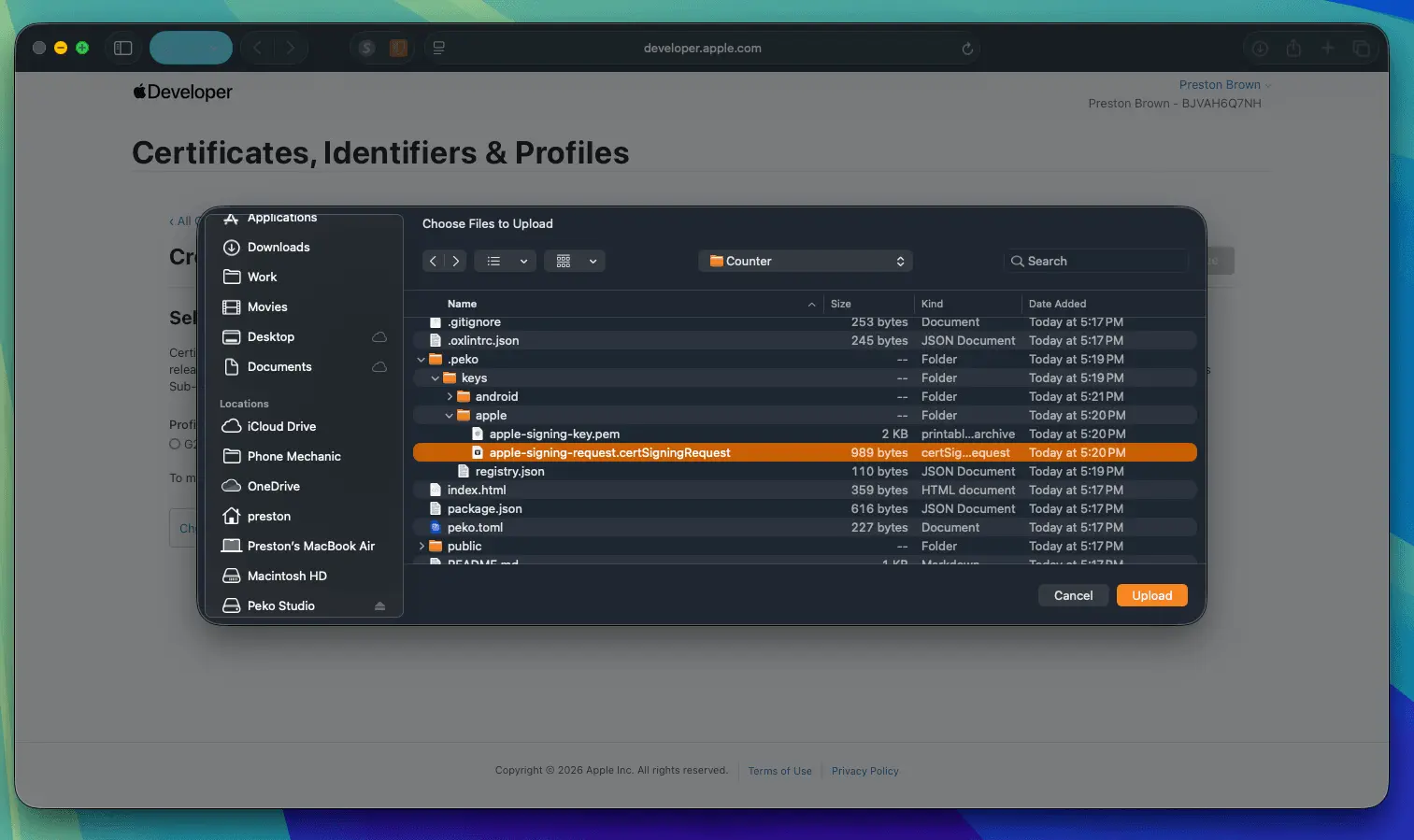This screenshot has height=840, width=1414.
Task: Open the Counter folder path popup
Action: coord(806,262)
